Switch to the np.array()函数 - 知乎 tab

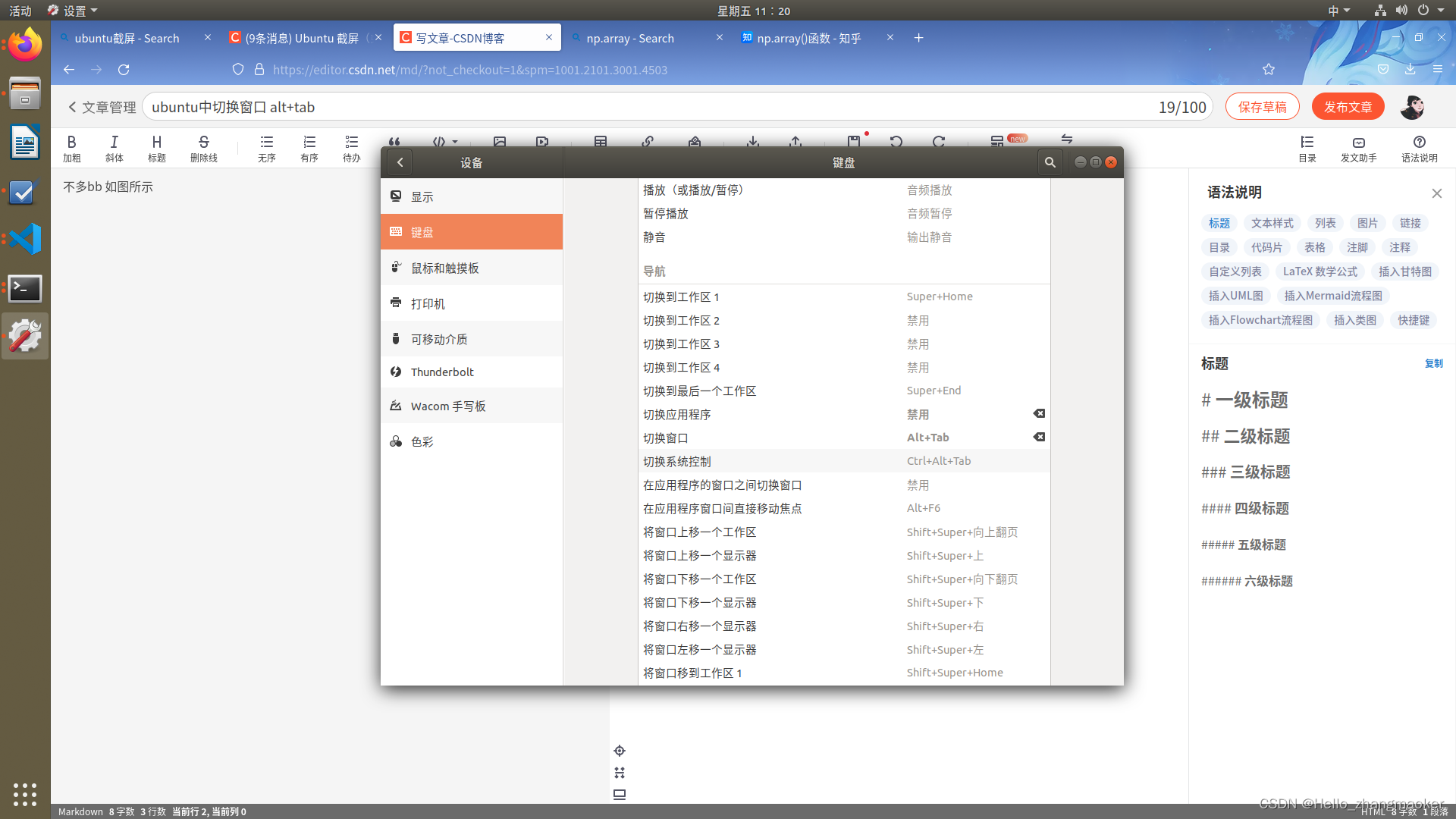818,38
